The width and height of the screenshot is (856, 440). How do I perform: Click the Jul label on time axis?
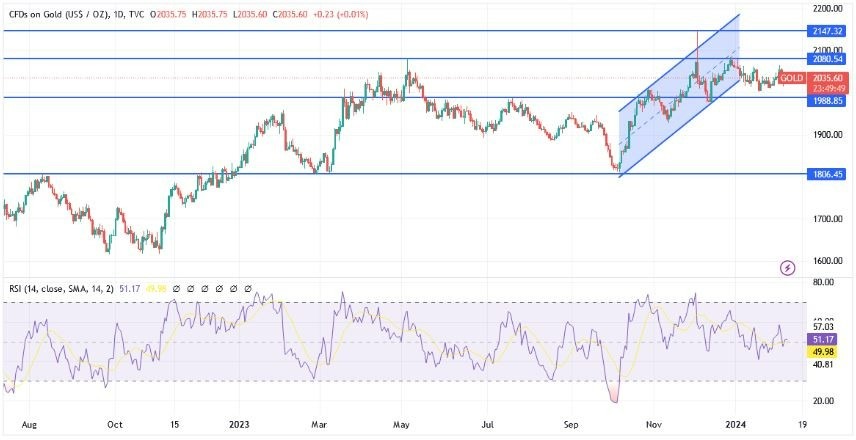(x=488, y=424)
